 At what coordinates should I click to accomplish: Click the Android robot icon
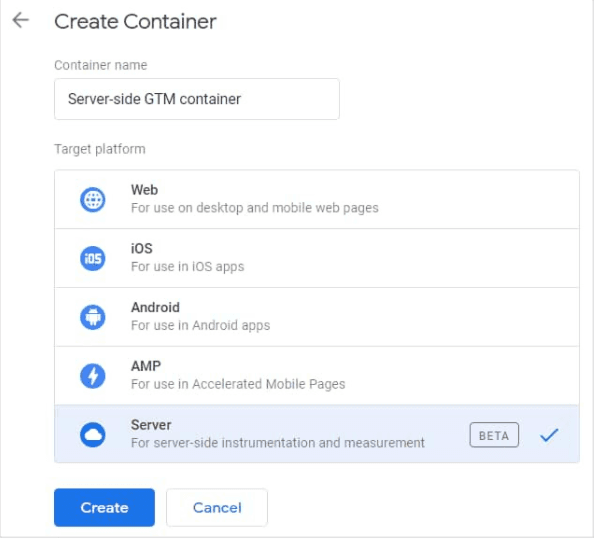pyautogui.click(x=92, y=317)
